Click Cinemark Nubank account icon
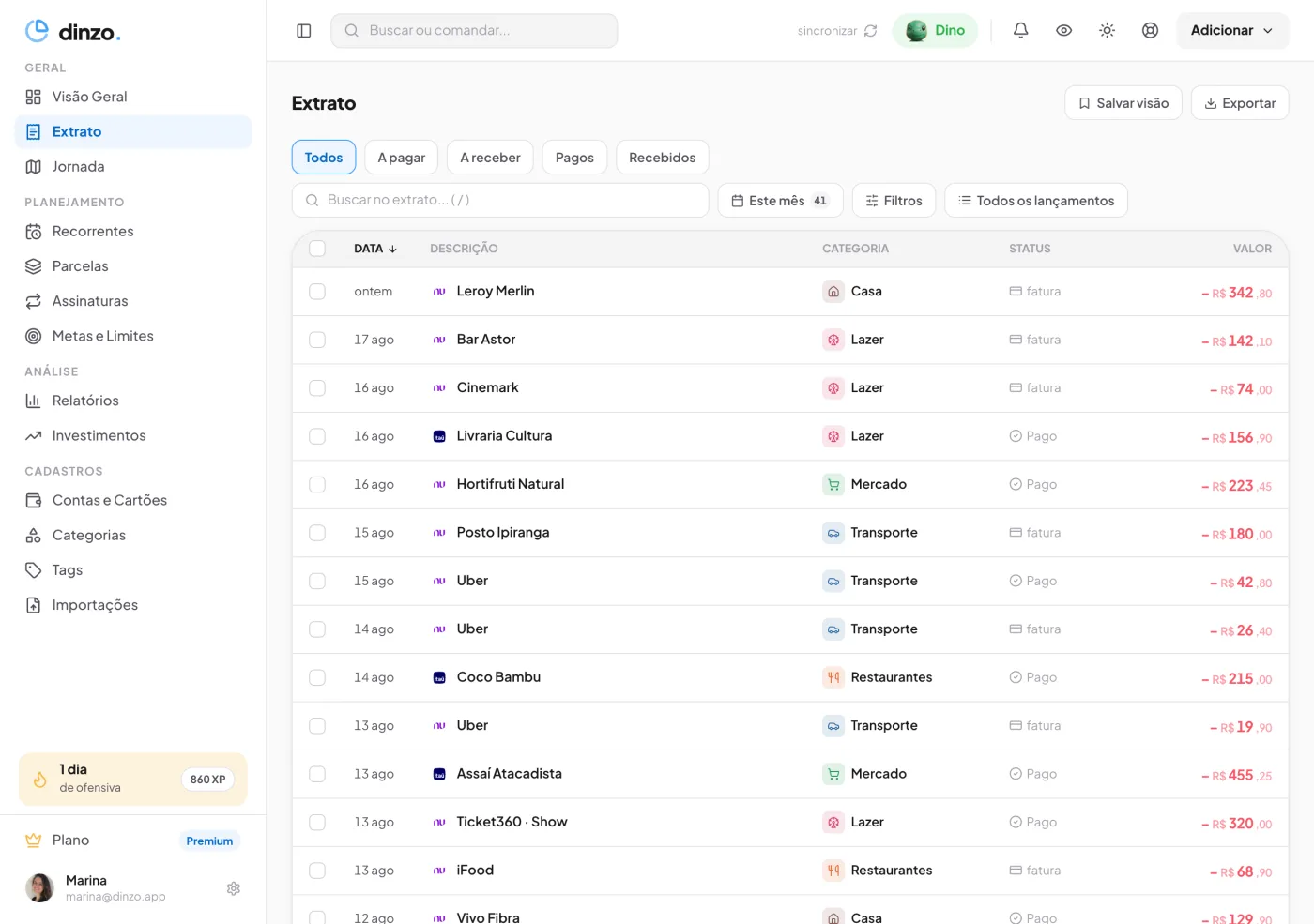The width and height of the screenshot is (1314, 924). (439, 388)
